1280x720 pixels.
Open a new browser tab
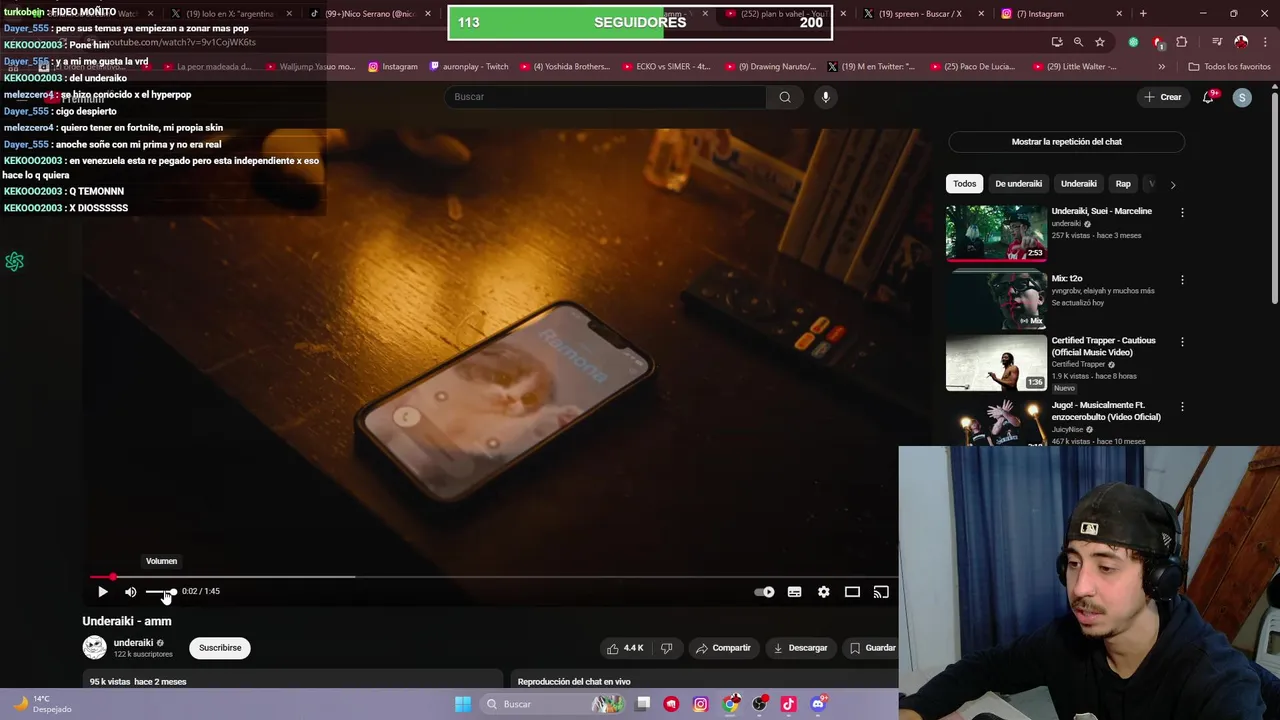[1143, 14]
